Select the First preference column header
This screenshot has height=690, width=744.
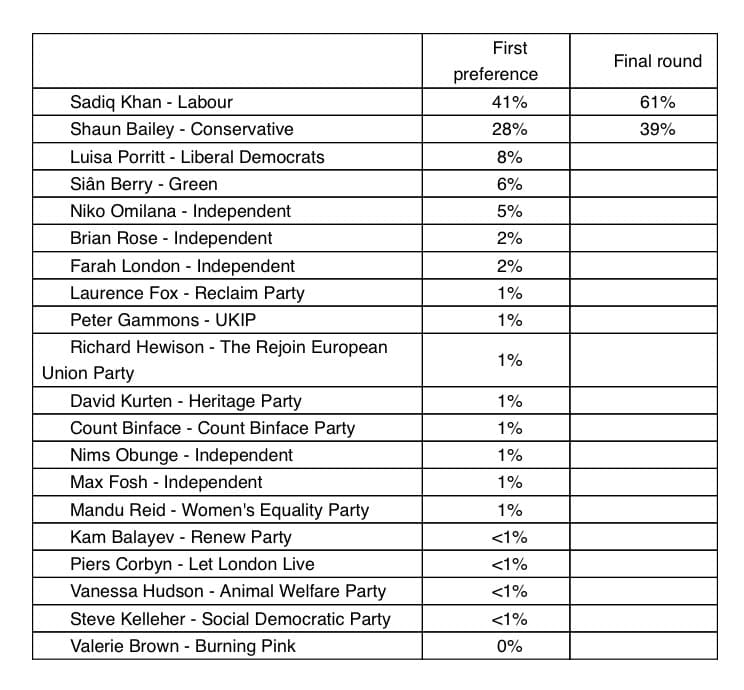pyautogui.click(x=496, y=61)
